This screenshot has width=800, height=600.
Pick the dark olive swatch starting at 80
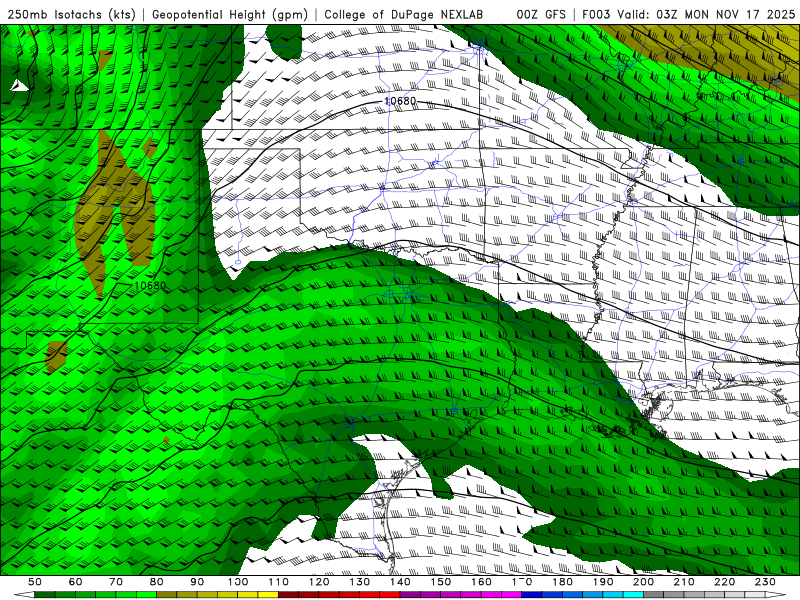coord(166,595)
